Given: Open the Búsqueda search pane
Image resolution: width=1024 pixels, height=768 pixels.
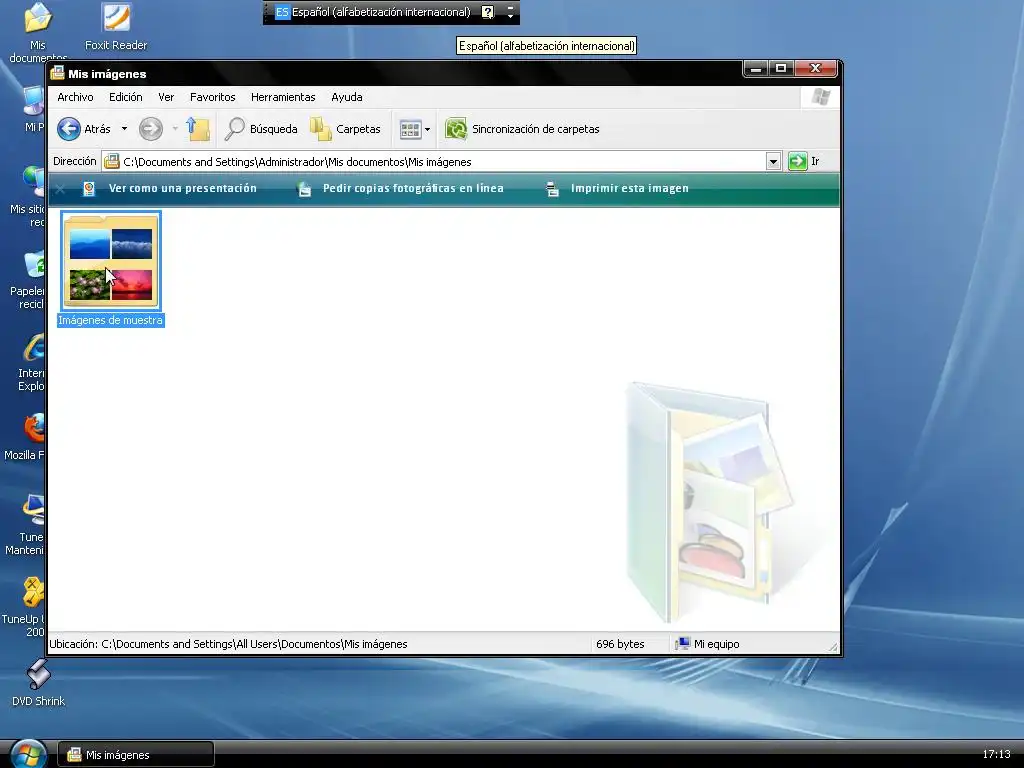Looking at the screenshot, I should point(261,129).
